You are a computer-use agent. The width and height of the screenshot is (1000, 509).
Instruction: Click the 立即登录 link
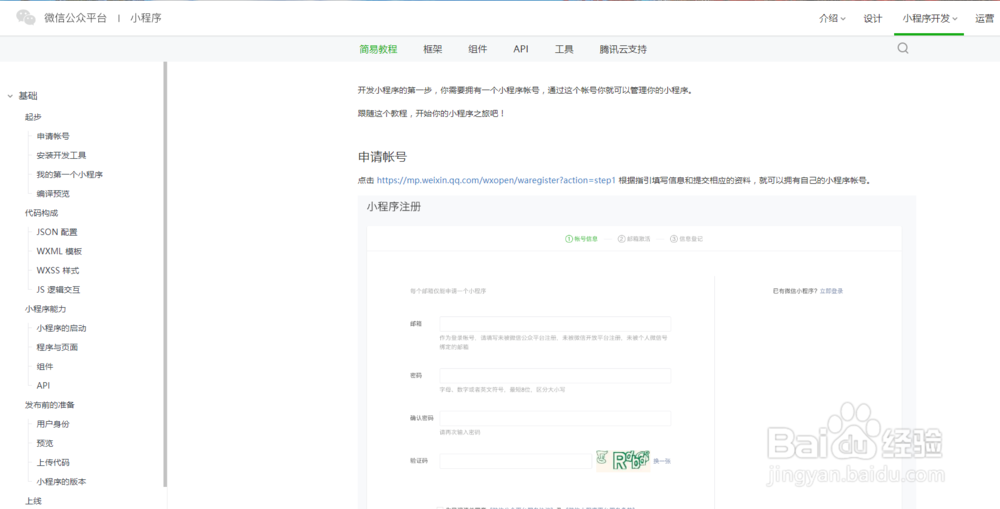pyautogui.click(x=832, y=291)
